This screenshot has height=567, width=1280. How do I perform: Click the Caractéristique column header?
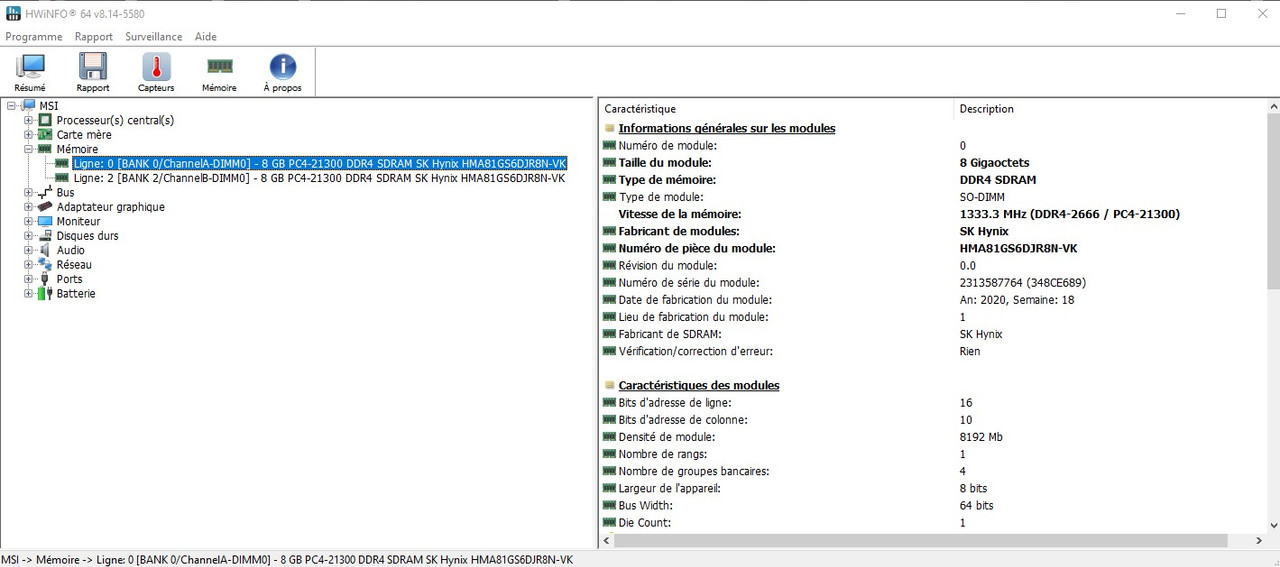[776, 109]
